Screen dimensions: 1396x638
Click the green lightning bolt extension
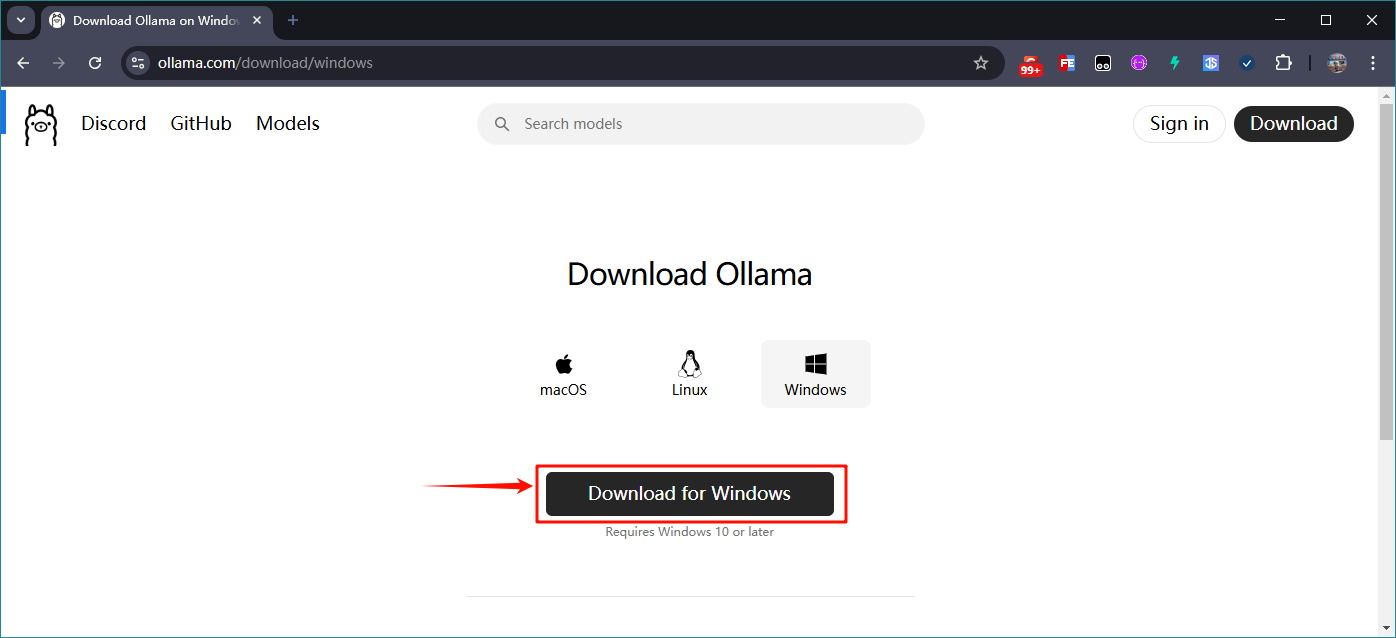pyautogui.click(x=1174, y=62)
